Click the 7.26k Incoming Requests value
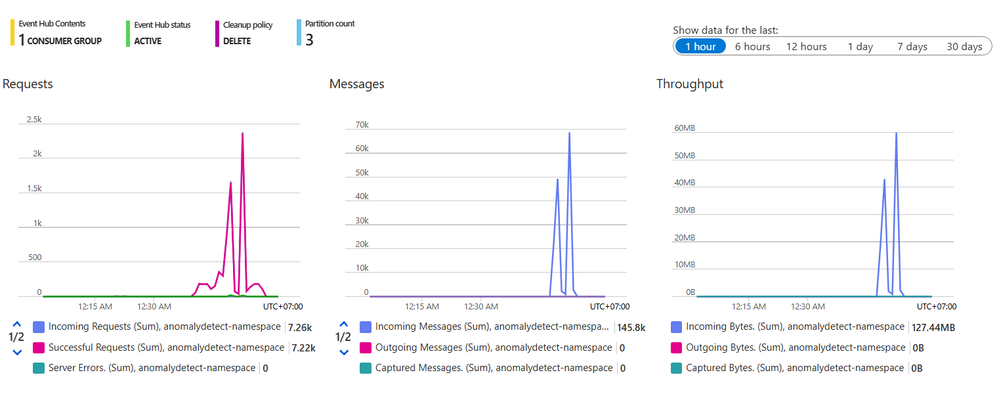The height and width of the screenshot is (393, 999). point(299,327)
